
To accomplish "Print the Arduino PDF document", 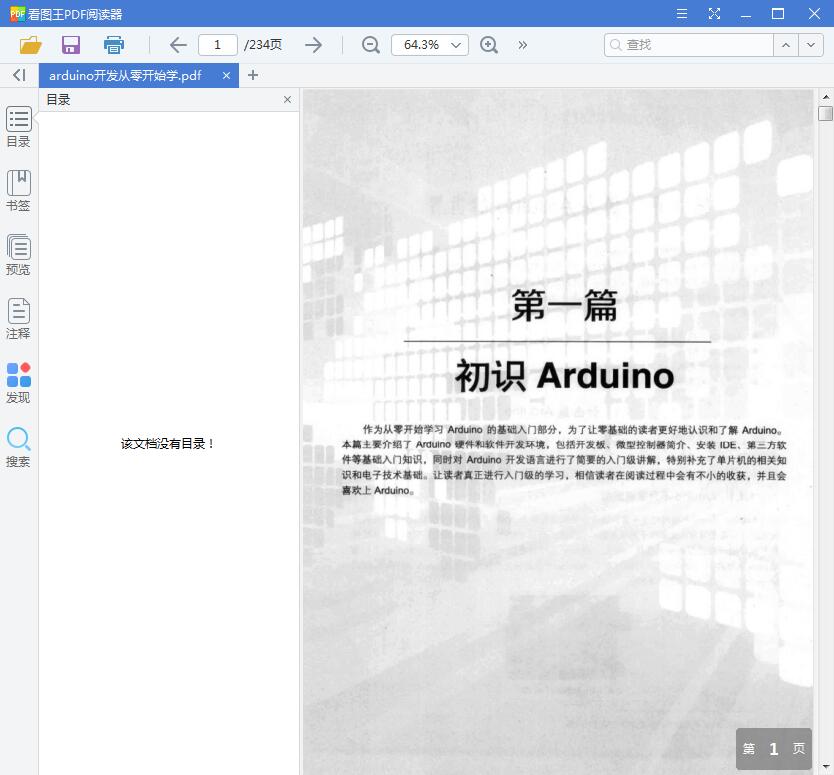I will point(113,44).
